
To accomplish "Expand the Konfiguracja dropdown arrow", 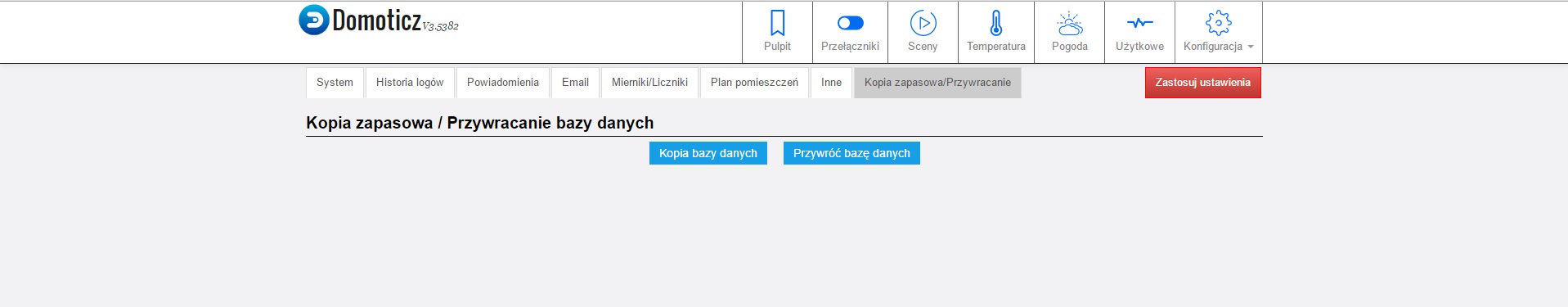I will point(1250,47).
